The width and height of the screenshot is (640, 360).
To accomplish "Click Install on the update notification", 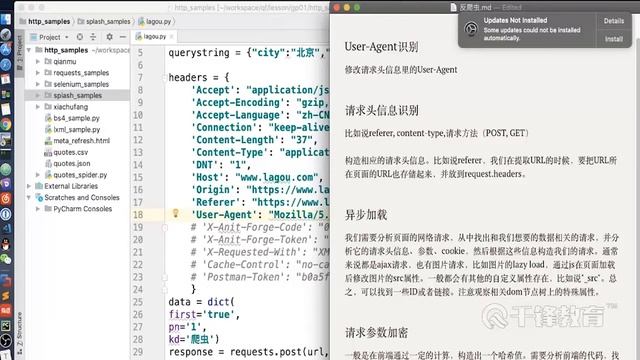I will pyautogui.click(x=613, y=39).
